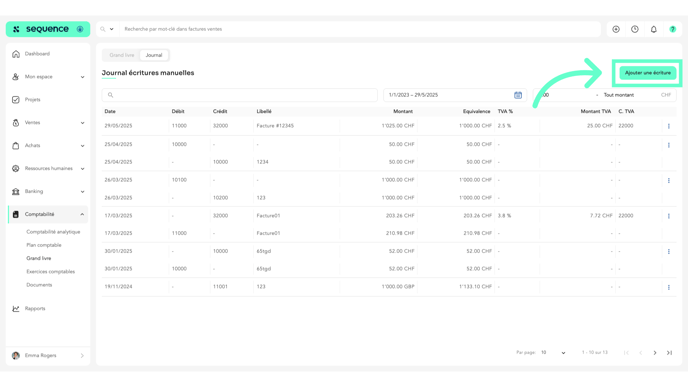Open Rapports link in sidebar
688x387 pixels.
[x=35, y=308]
